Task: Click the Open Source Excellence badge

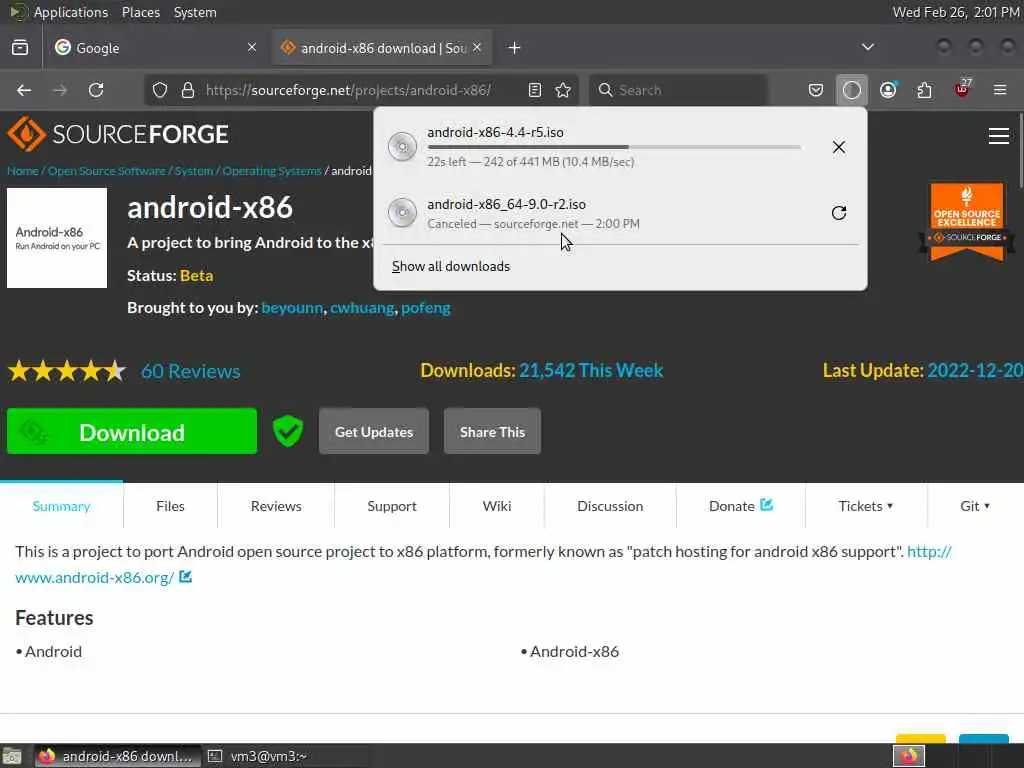Action: 967,222
